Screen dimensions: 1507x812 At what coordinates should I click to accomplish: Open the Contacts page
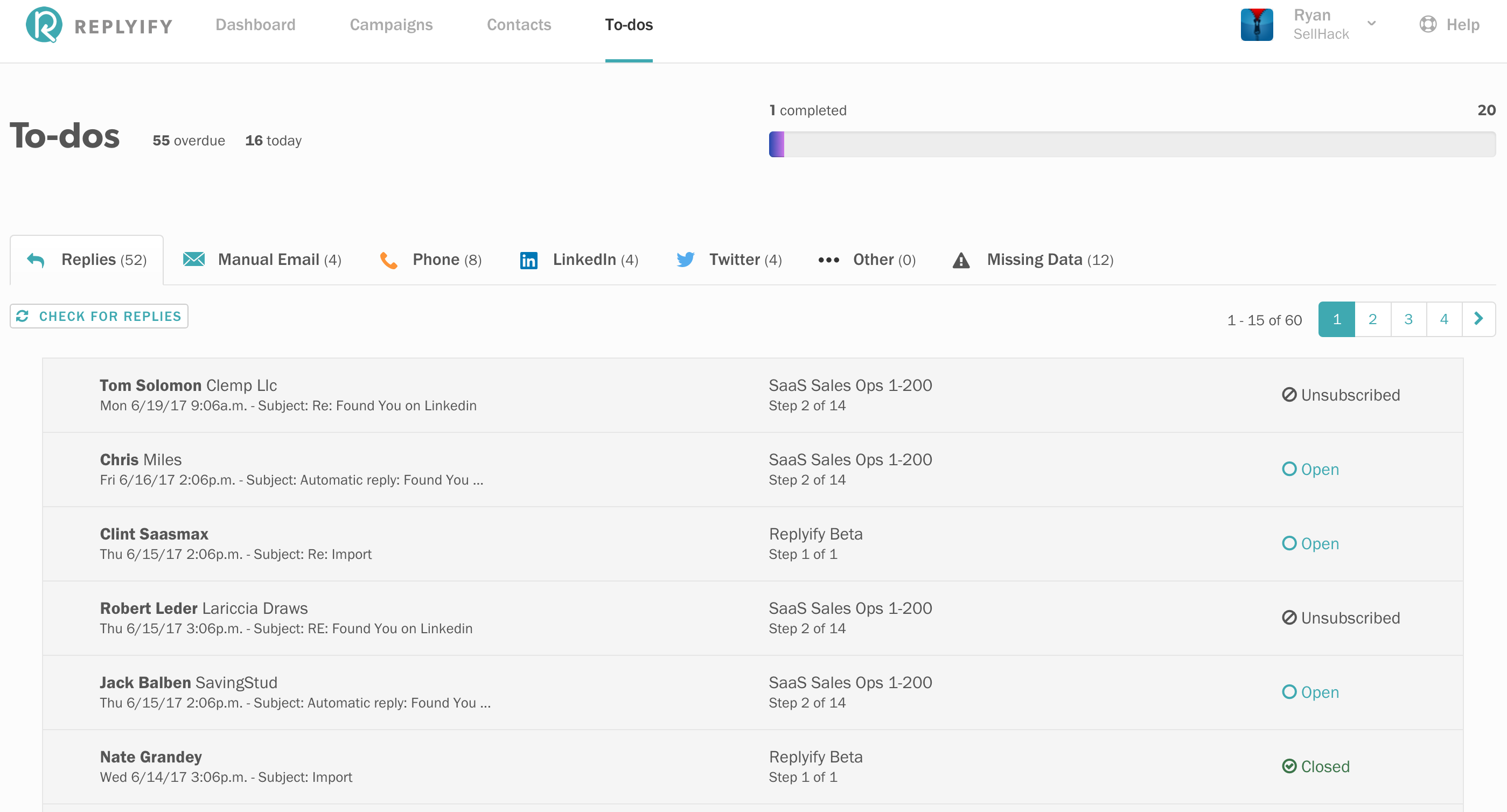(519, 25)
